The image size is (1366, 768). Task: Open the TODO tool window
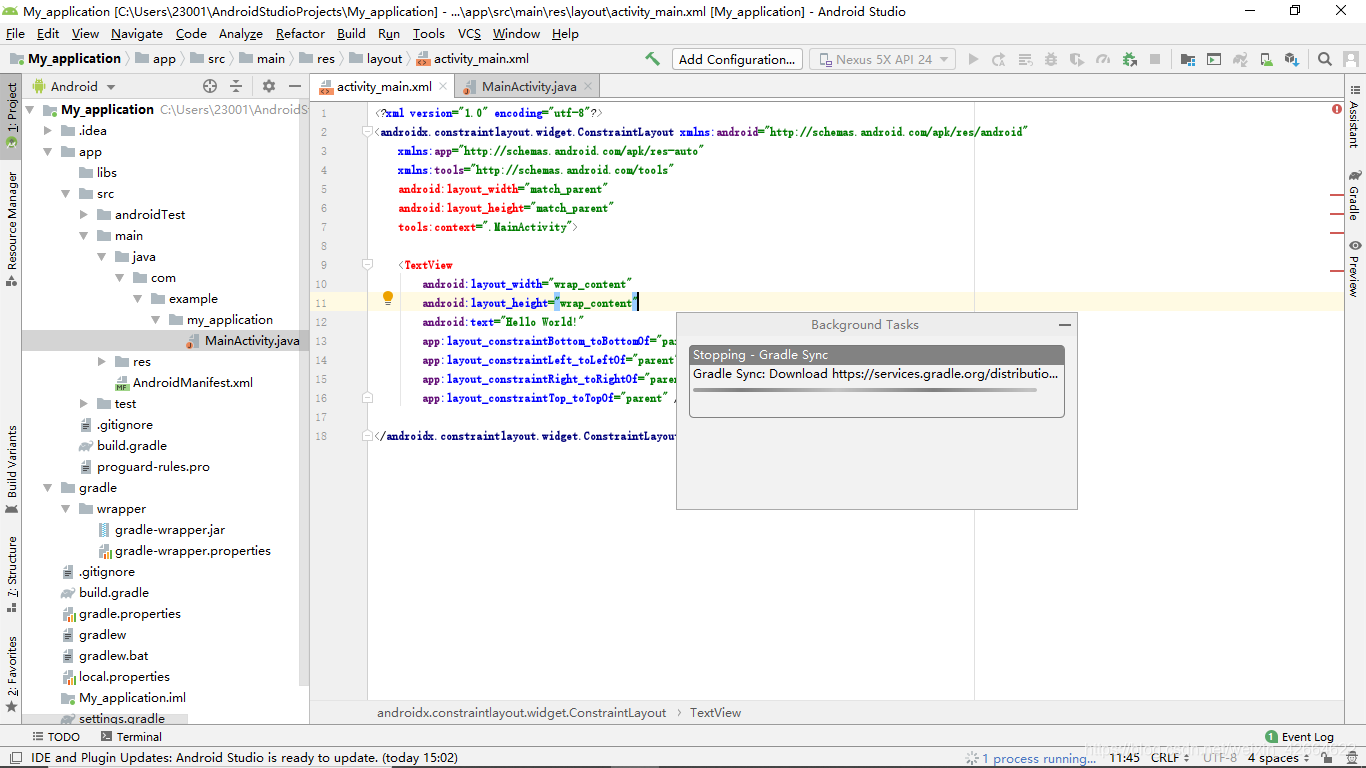54,737
